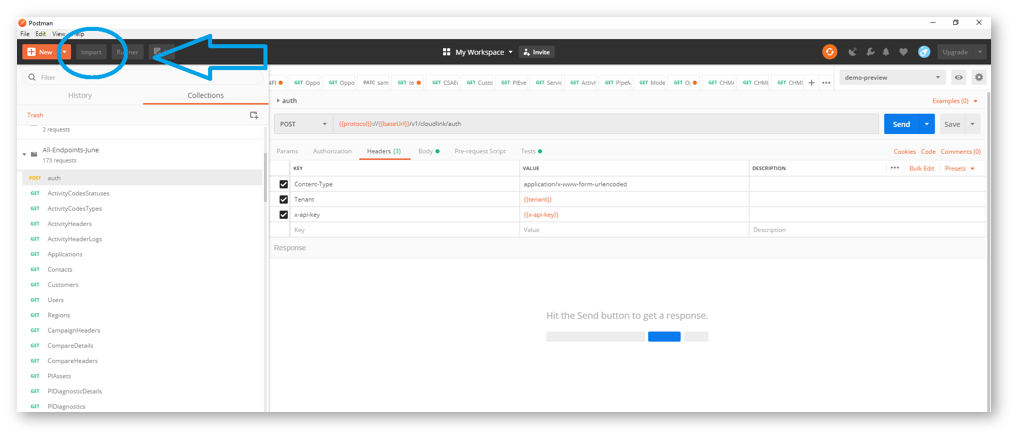
Task: Open the Save button dropdown arrow
Action: [973, 124]
